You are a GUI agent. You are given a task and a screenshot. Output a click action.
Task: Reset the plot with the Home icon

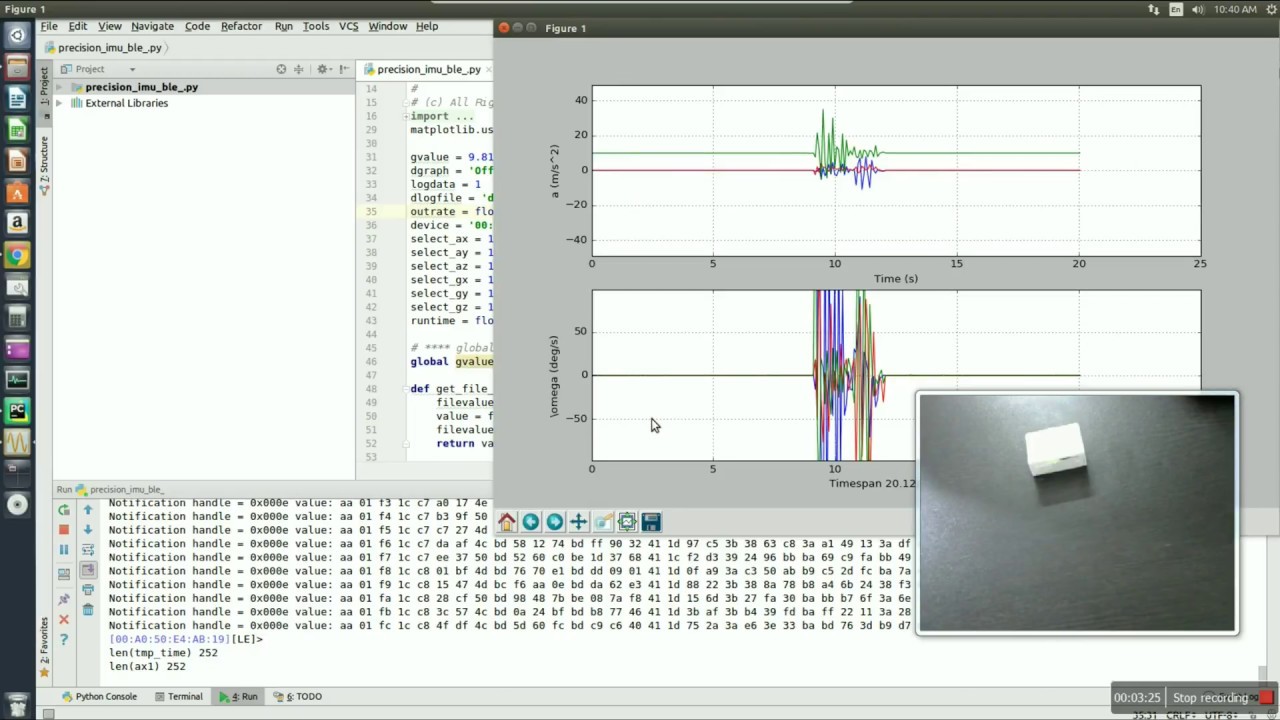[x=507, y=522]
